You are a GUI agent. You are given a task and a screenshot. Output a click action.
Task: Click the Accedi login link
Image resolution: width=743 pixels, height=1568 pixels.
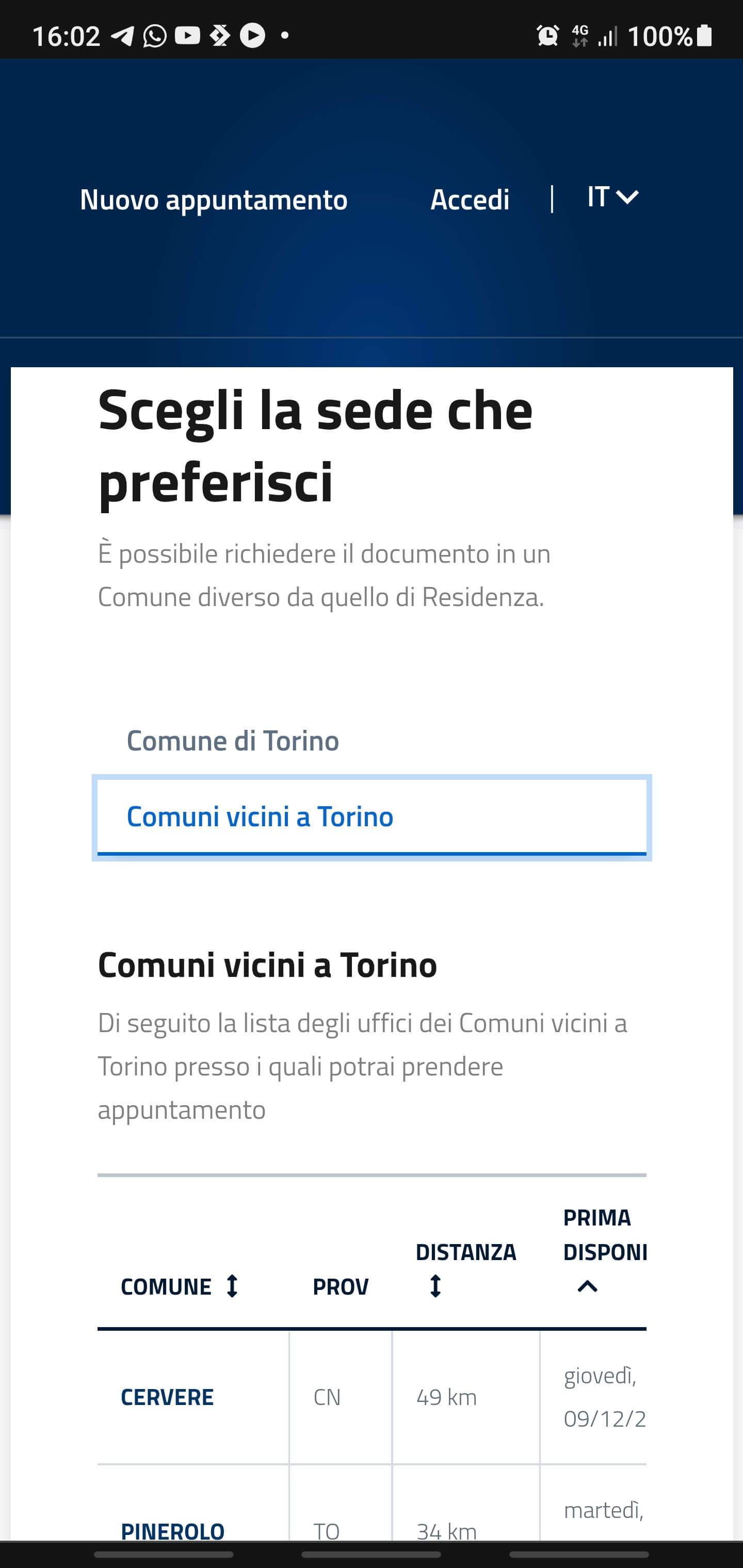click(x=470, y=200)
